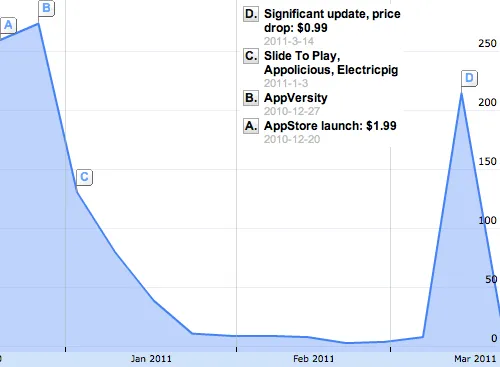Screen dimensions: 500x367
Task: Select the Mar 2011 axis label
Action: [x=475, y=359]
